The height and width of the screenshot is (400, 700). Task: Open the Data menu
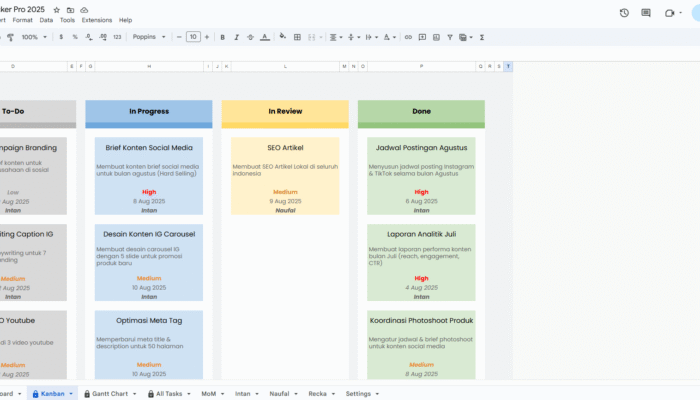tap(46, 20)
